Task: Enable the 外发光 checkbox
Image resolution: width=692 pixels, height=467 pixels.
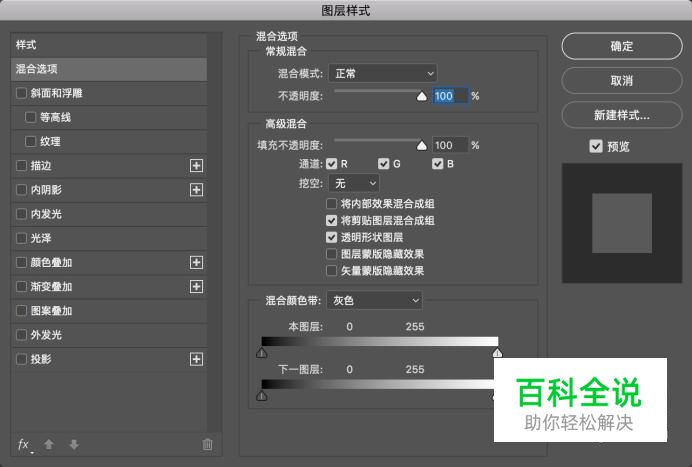Action: [x=21, y=335]
